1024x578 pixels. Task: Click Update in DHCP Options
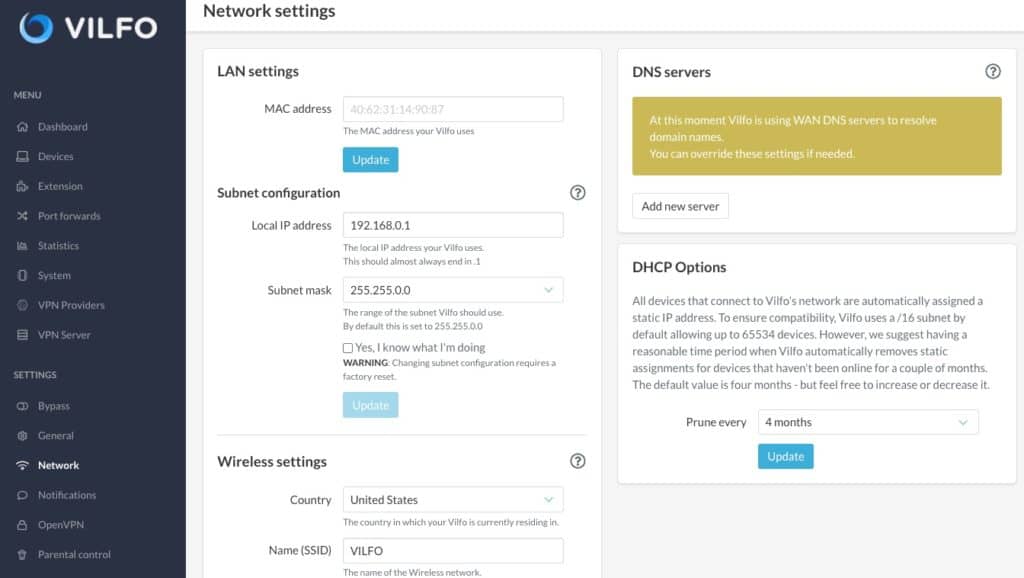[x=786, y=457]
